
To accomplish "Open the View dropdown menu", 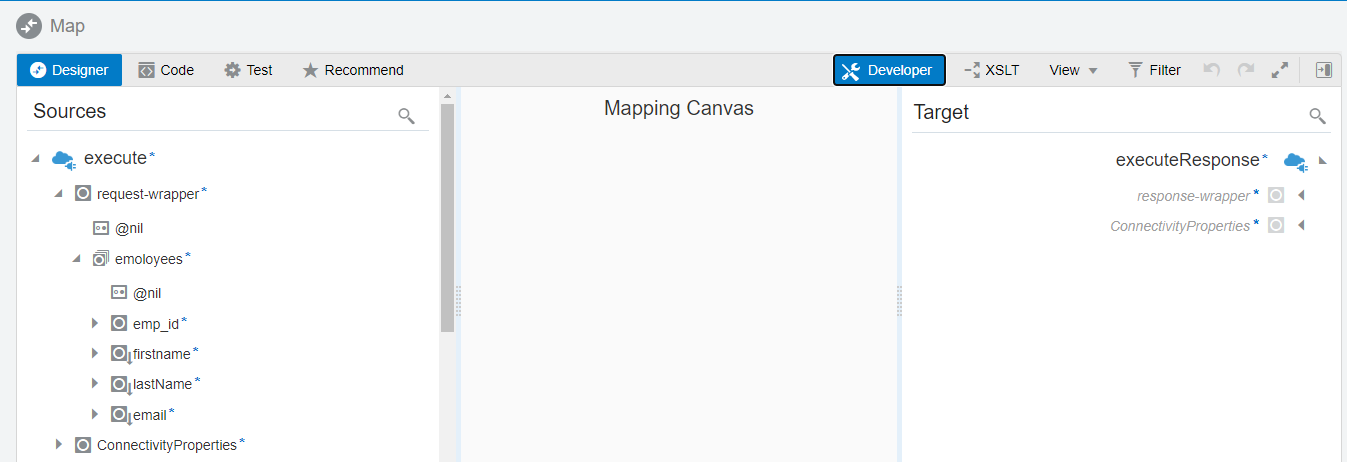I will 1073,70.
